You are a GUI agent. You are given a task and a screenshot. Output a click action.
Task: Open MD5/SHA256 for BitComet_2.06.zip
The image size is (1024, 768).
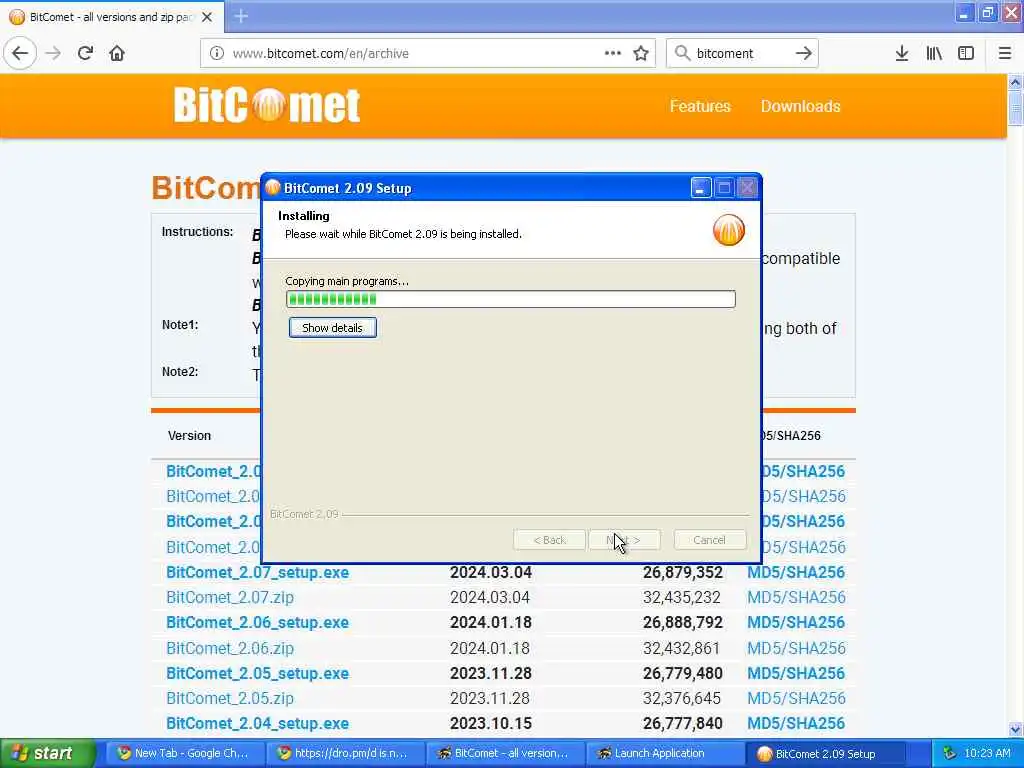796,648
